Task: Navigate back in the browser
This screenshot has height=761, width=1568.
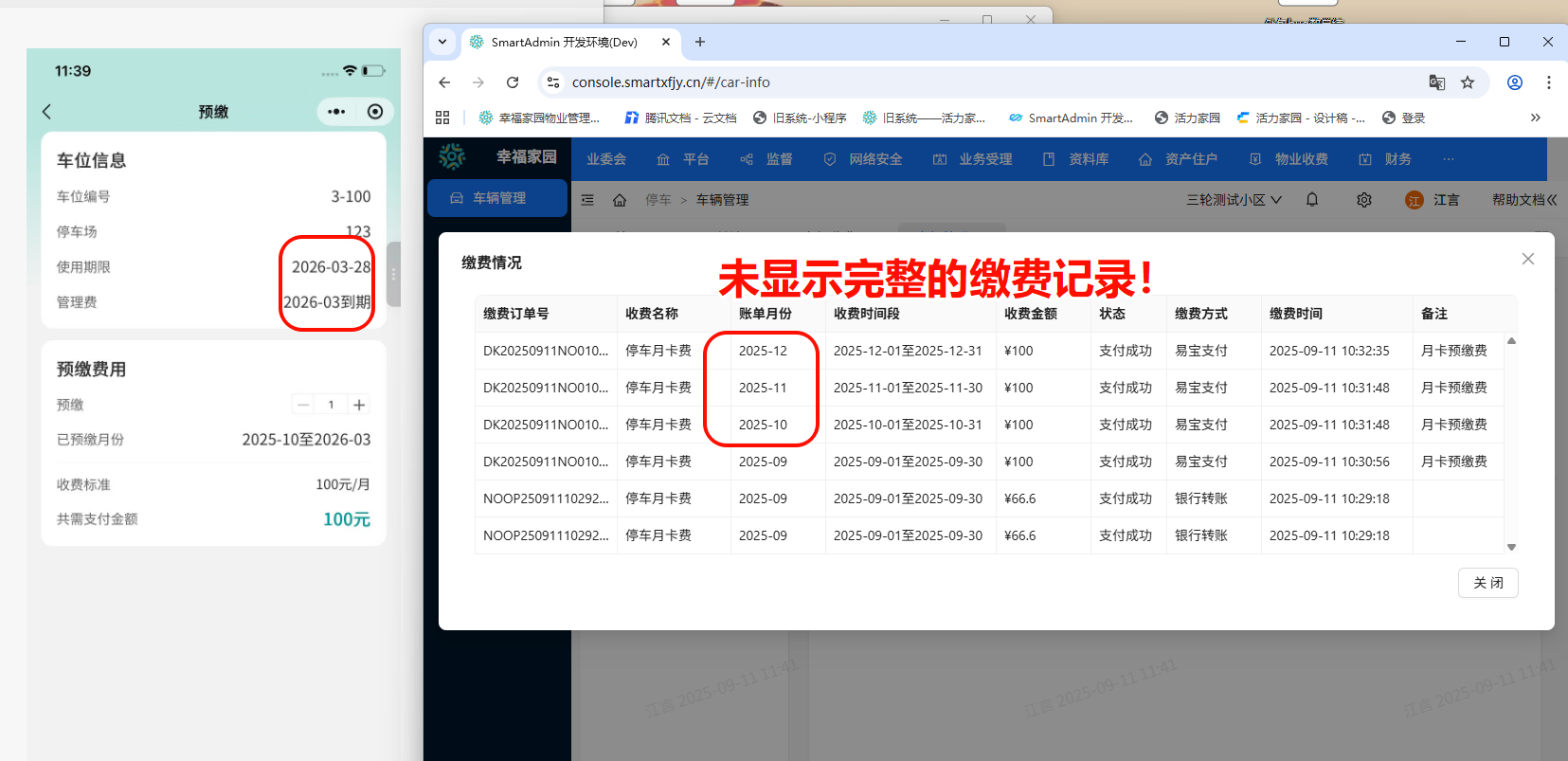Action: tap(444, 82)
